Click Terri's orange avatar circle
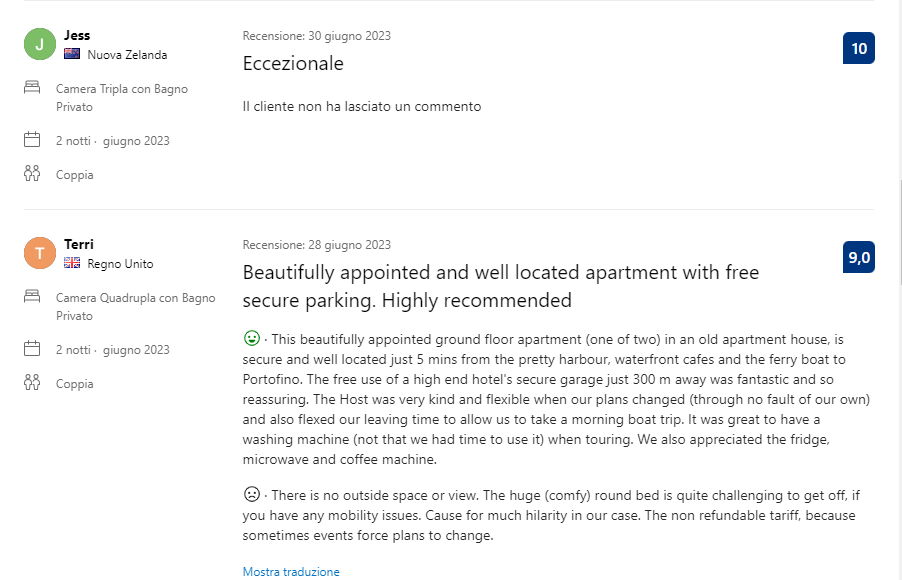Screen dimensions: 902x580 coord(40,253)
